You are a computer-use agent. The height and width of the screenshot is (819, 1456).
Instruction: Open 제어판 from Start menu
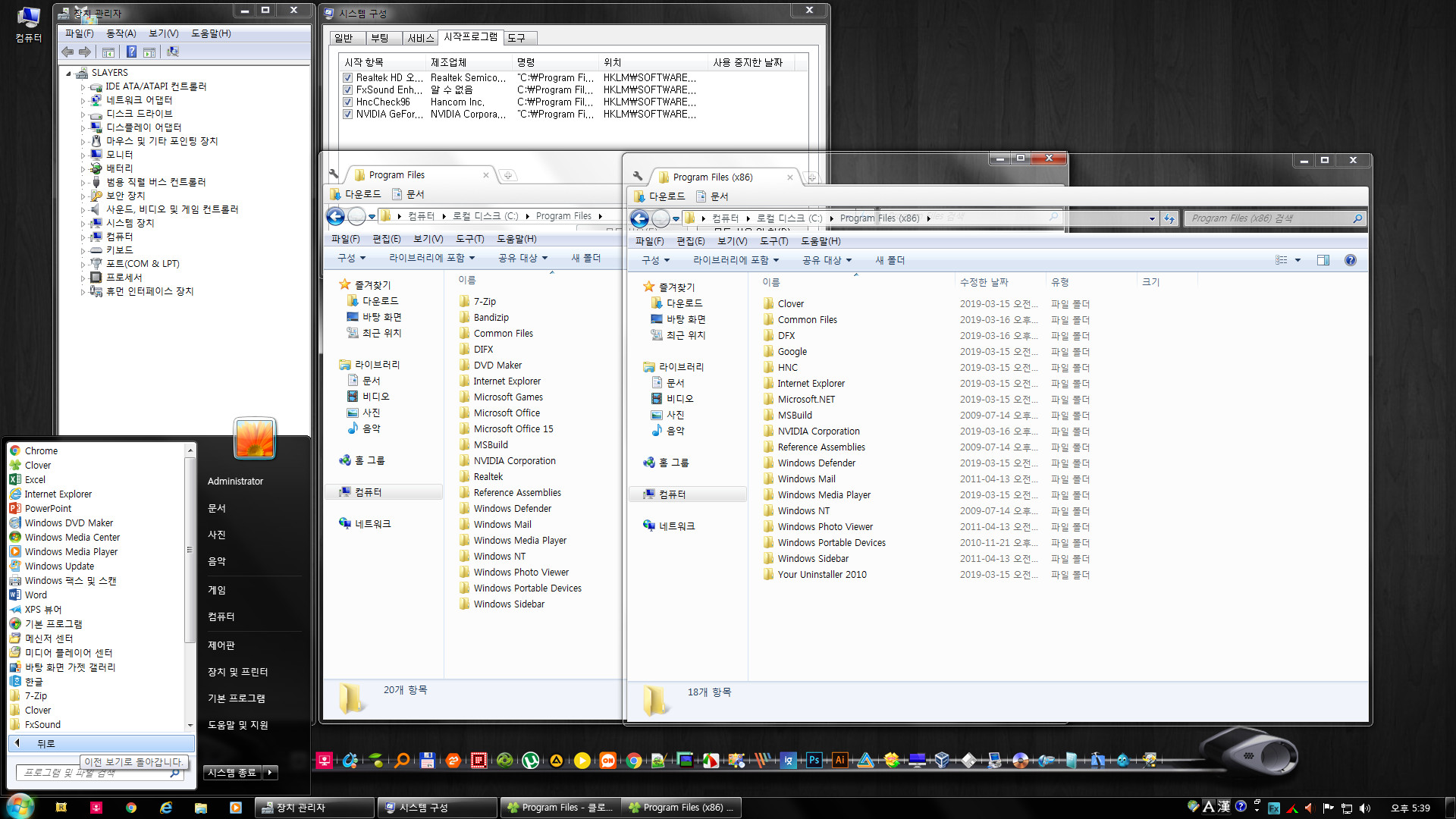pyautogui.click(x=221, y=645)
